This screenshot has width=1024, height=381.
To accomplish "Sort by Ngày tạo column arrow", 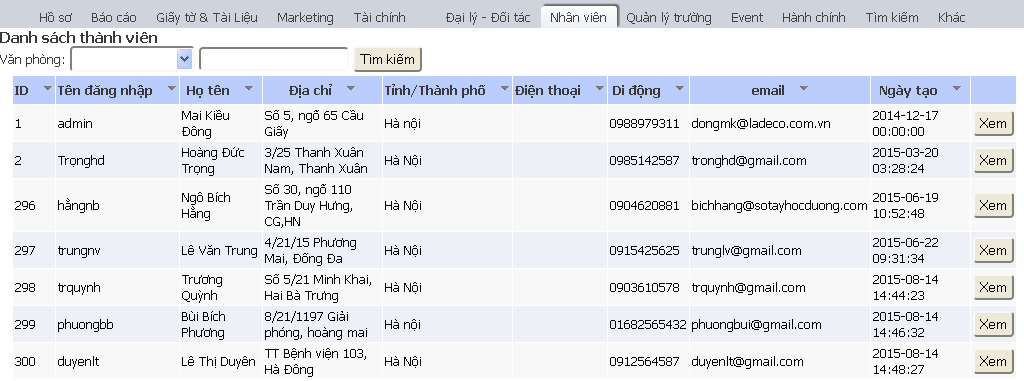I will click(x=957, y=88).
